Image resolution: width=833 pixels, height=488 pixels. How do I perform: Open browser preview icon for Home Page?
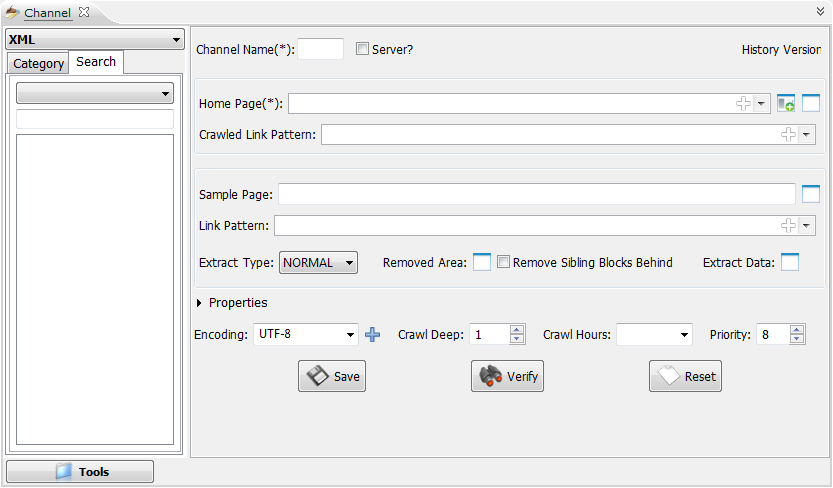pos(811,103)
